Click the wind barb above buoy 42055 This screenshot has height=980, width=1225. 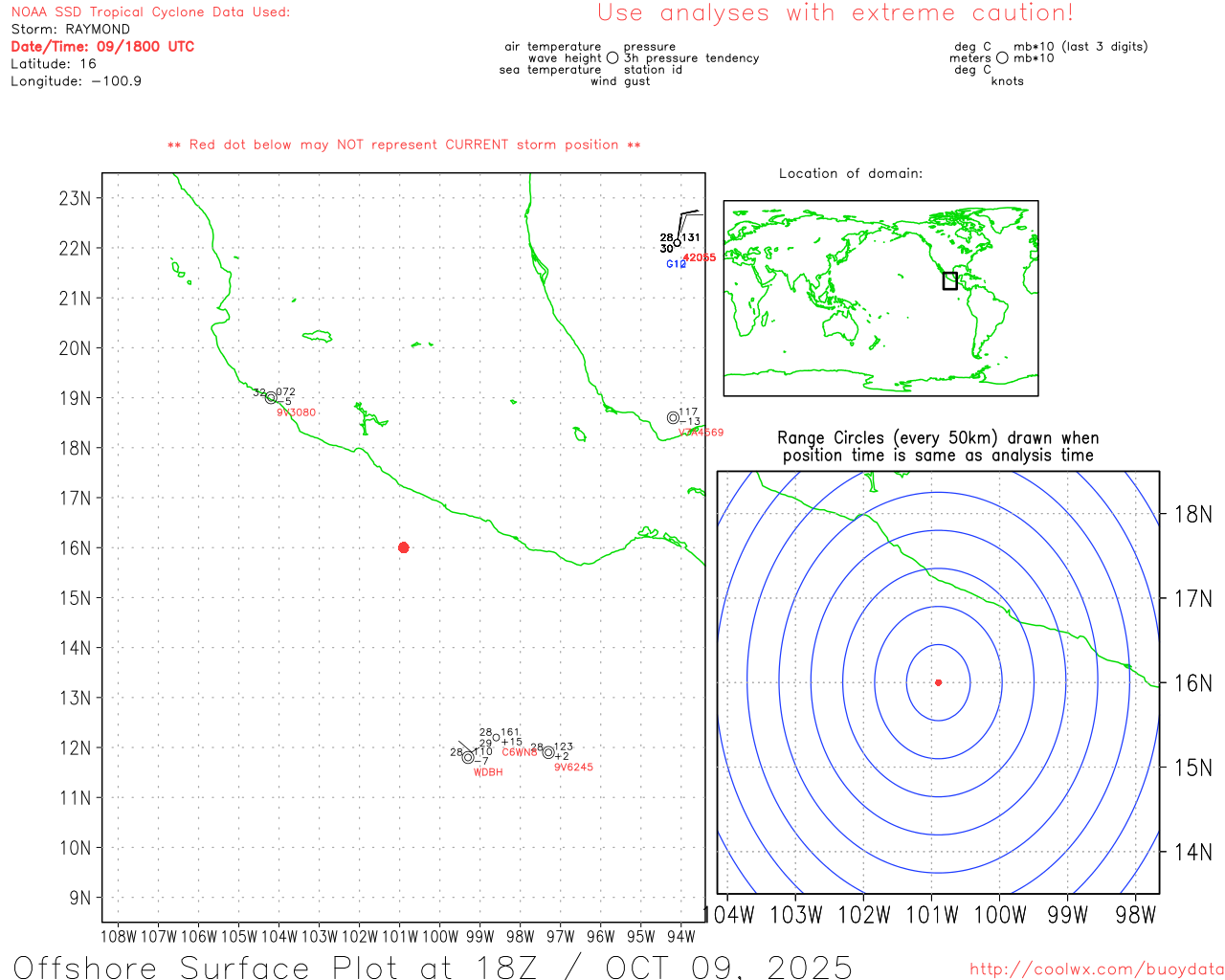688,225
